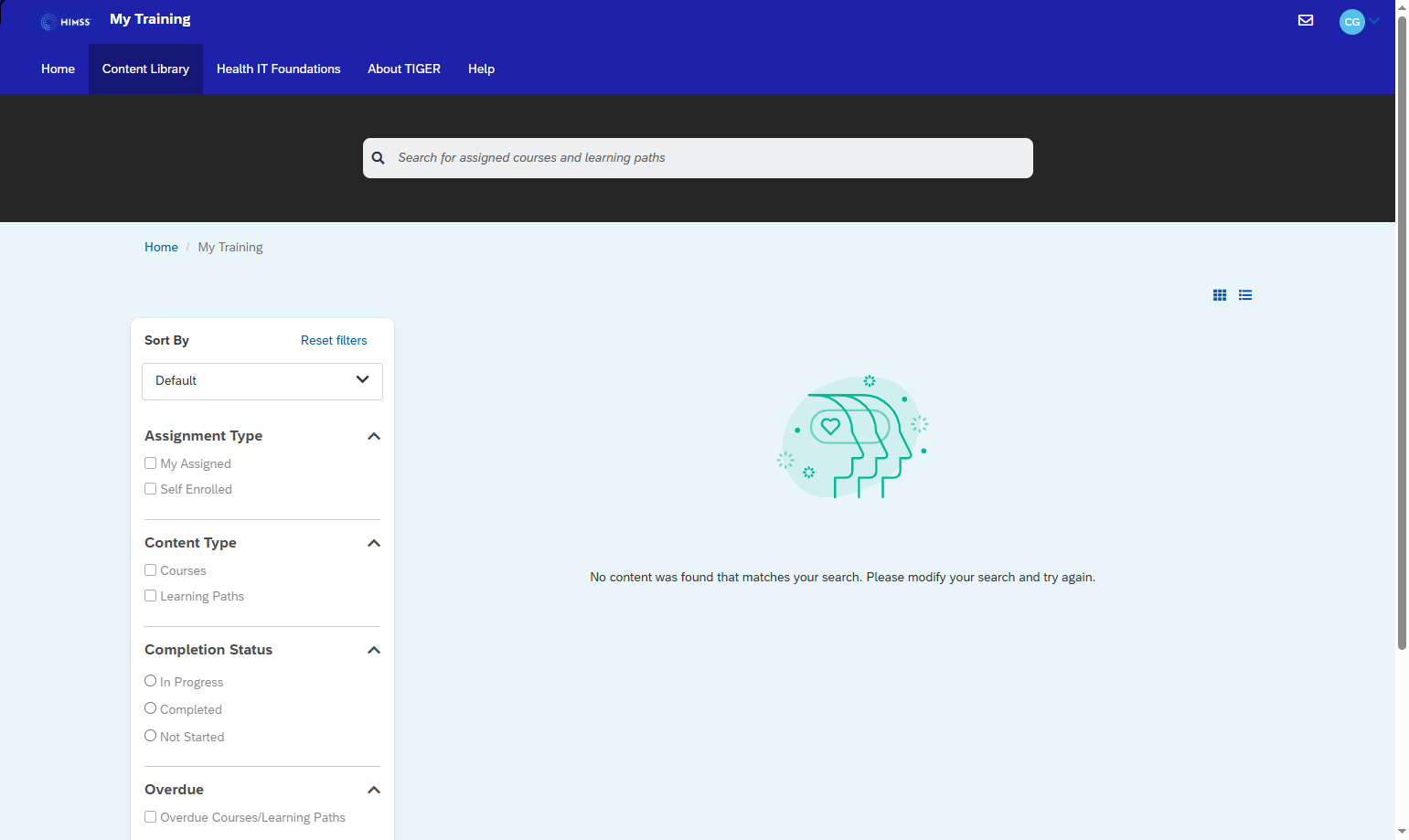The image size is (1409, 840).
Task: Click the page vertical scrollbar thumb
Action: pos(1402,334)
